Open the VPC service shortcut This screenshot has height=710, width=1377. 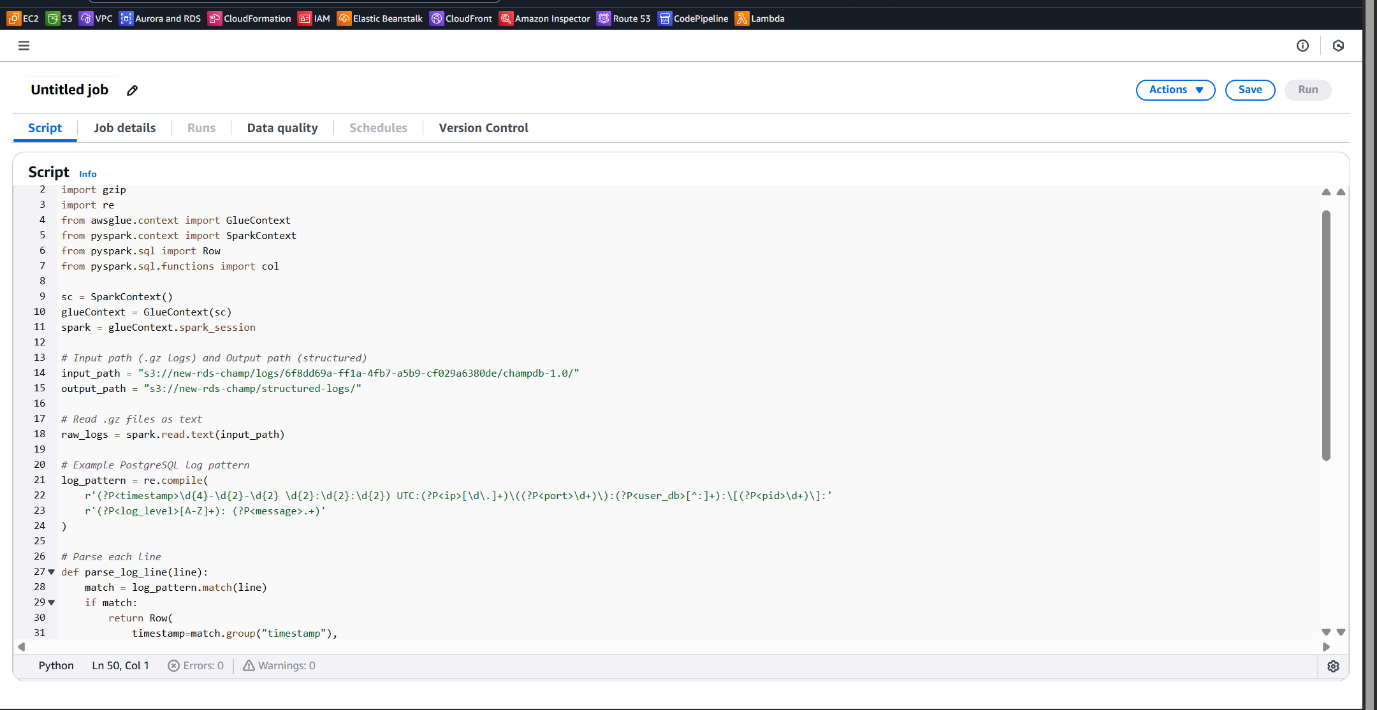tap(96, 18)
